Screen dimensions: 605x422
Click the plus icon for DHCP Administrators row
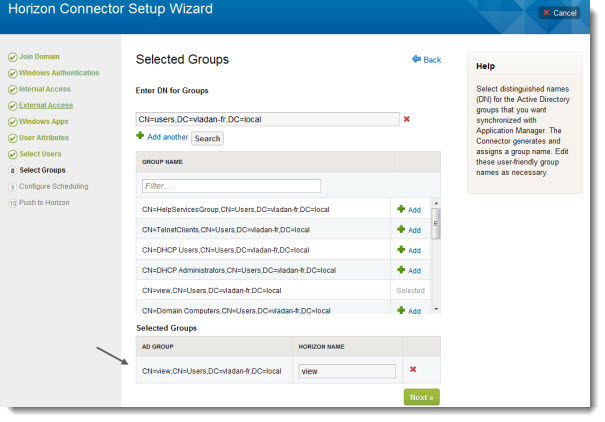pyautogui.click(x=401, y=270)
